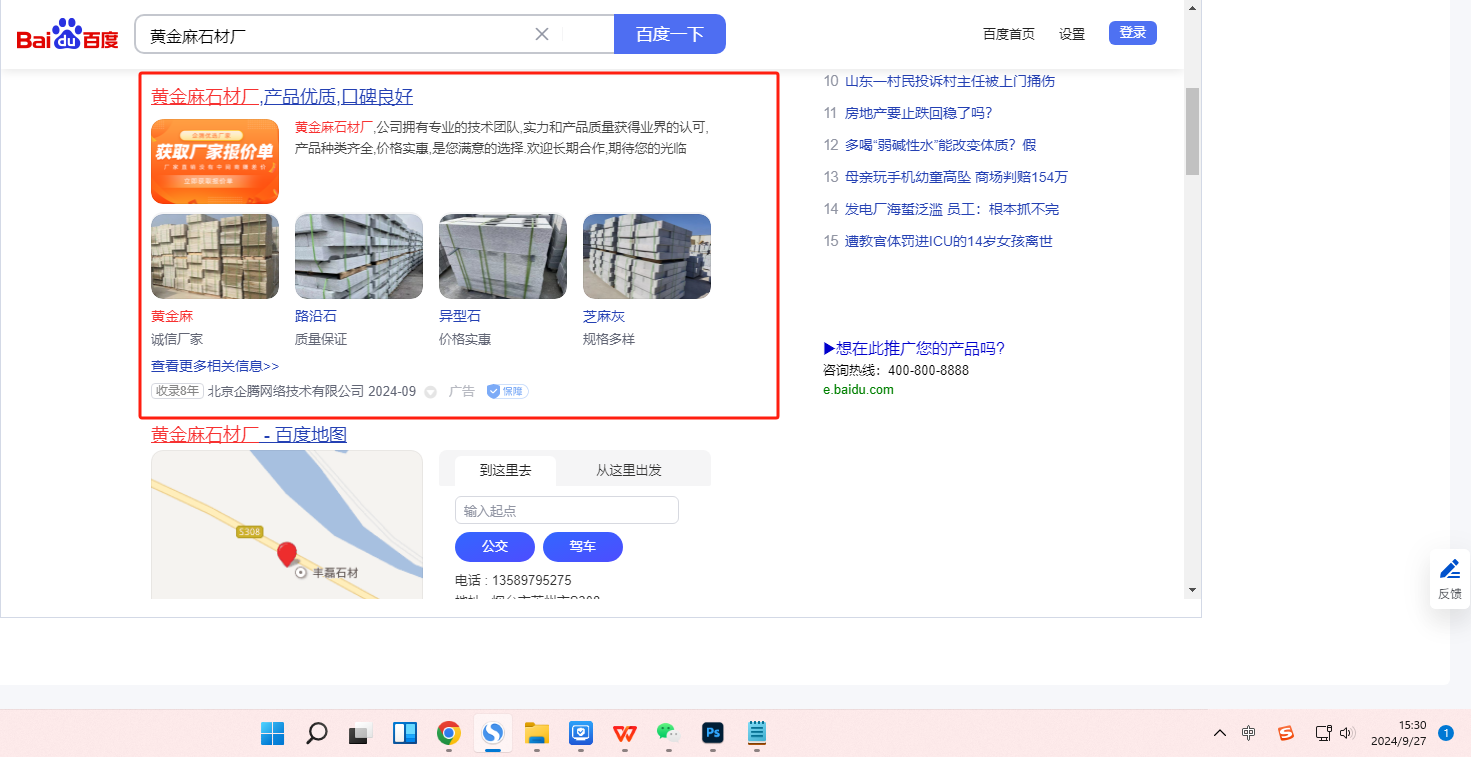Click the 广告 label
Screen dimensions: 1471x757
(462, 391)
